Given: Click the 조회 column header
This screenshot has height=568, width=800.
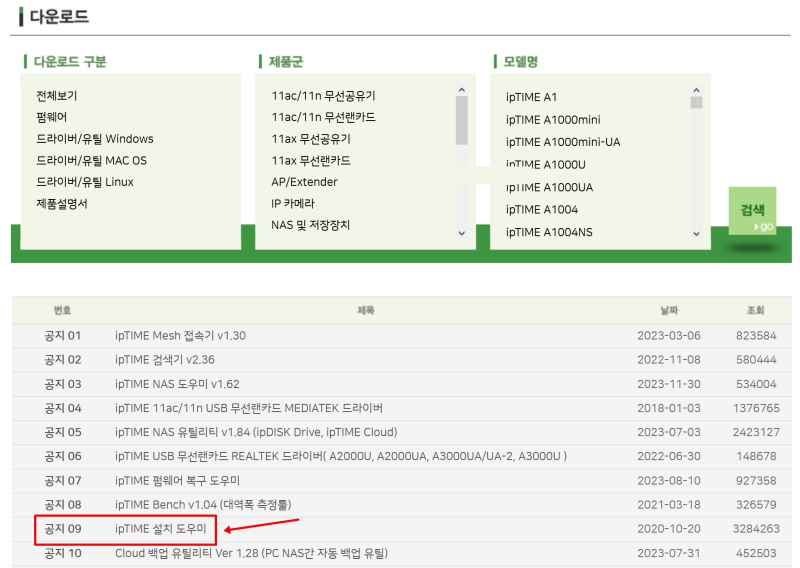Looking at the screenshot, I should [x=756, y=310].
